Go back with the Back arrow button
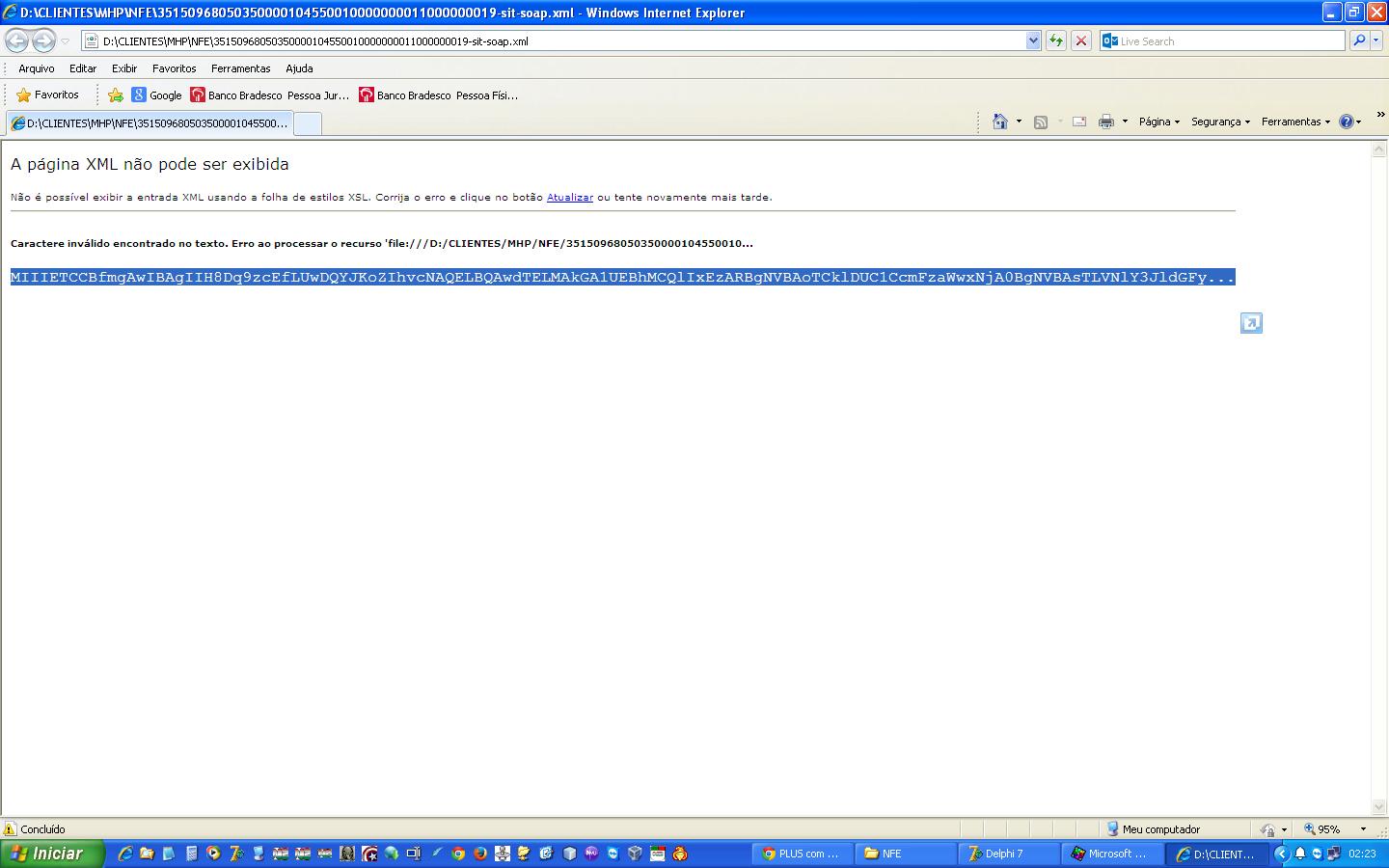This screenshot has width=1389, height=868. (16, 41)
